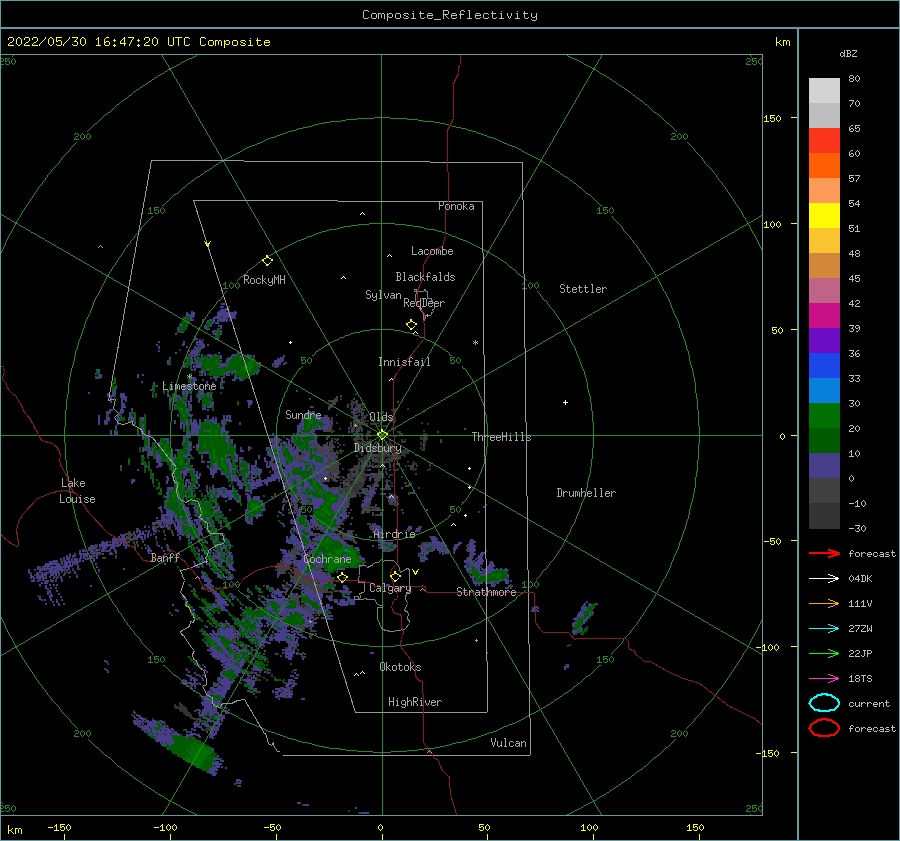Viewport: 900px width, 841px height.
Task: Pick the bright green swatch below 30 dBZ
Action: (x=824, y=416)
